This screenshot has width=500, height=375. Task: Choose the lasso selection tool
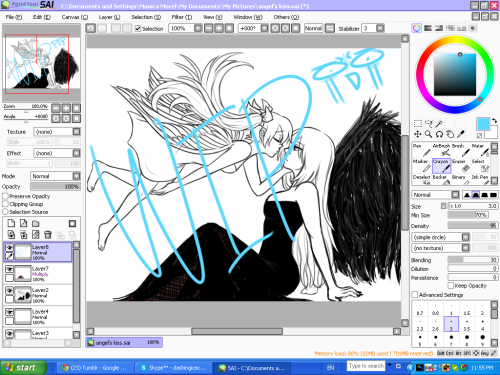point(429,124)
